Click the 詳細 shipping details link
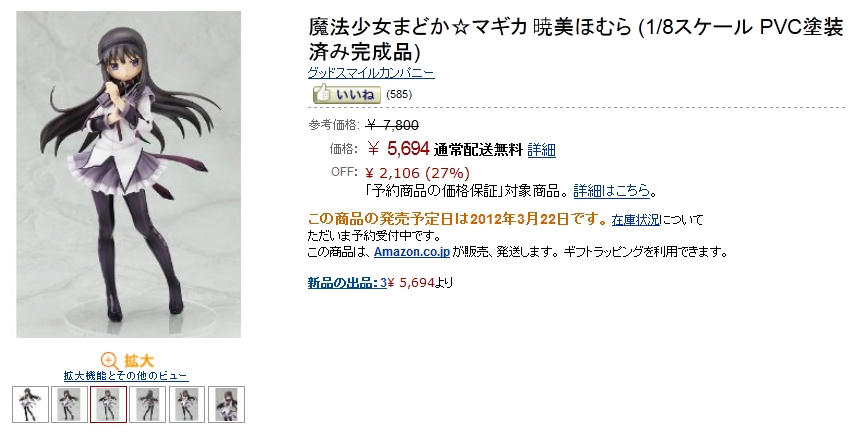Image resolution: width=851 pixels, height=440 pixels. click(542, 149)
